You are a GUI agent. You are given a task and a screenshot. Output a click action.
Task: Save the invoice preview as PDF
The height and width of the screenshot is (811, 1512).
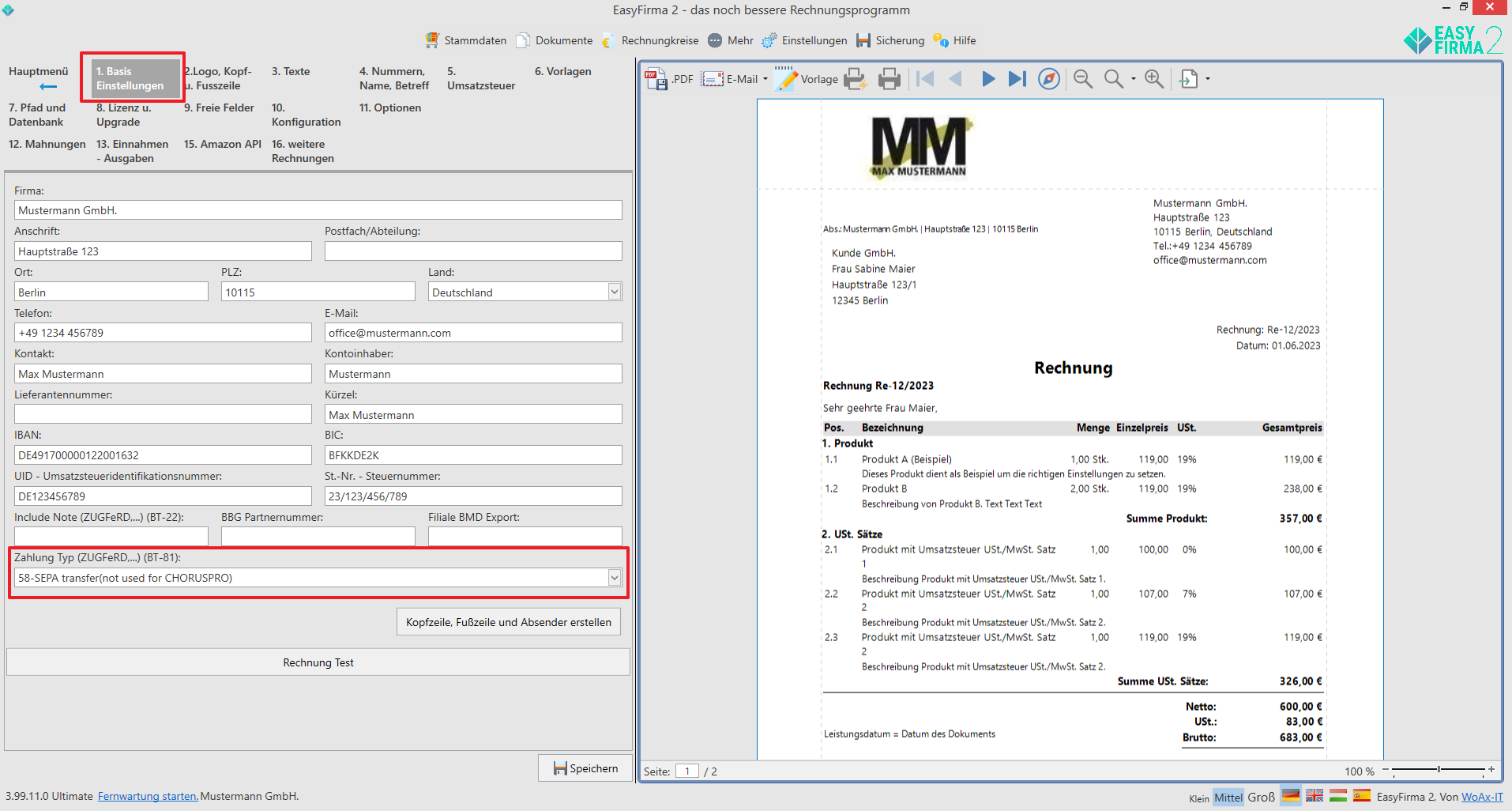669,79
